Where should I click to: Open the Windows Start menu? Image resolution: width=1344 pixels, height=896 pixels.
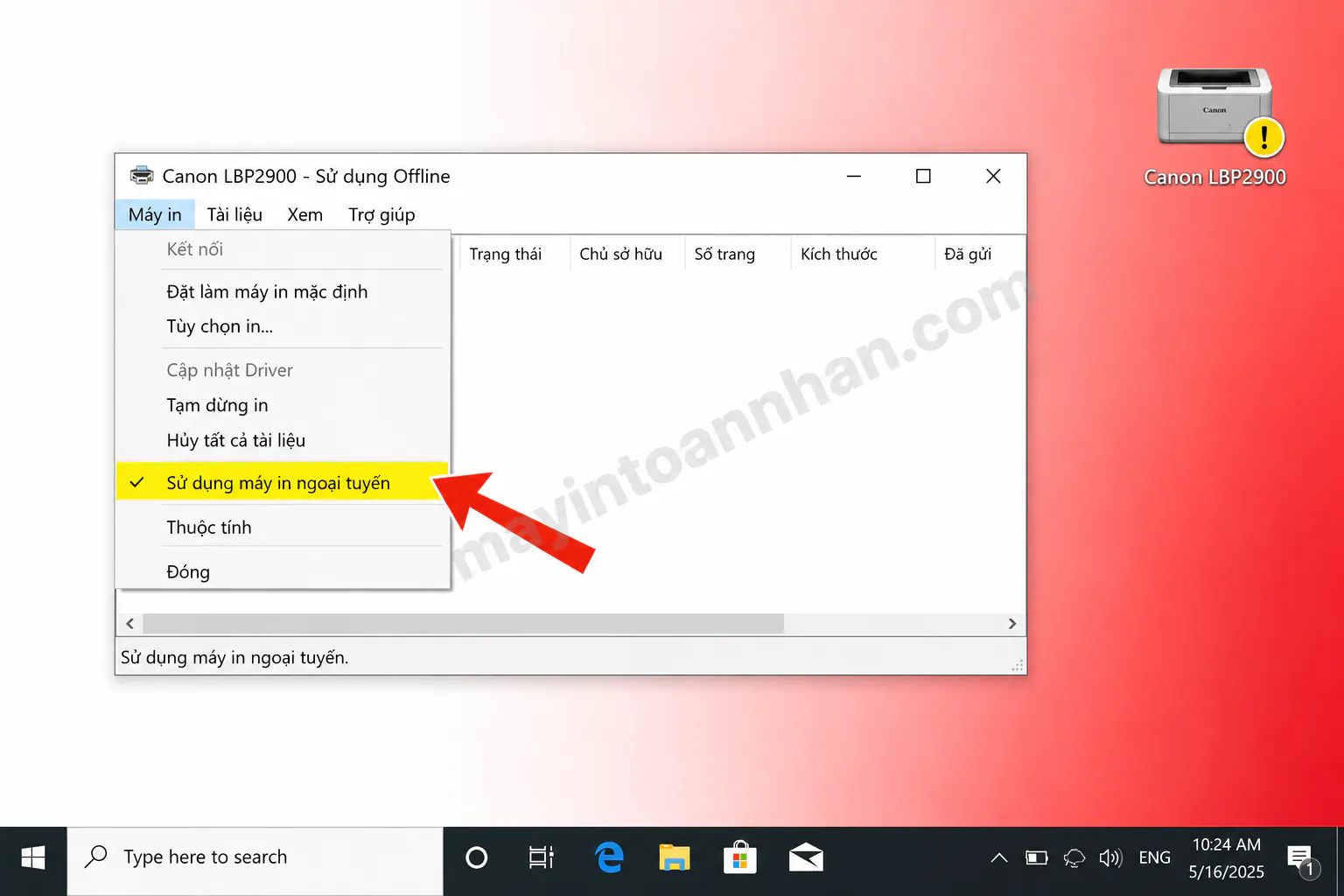coord(33,857)
